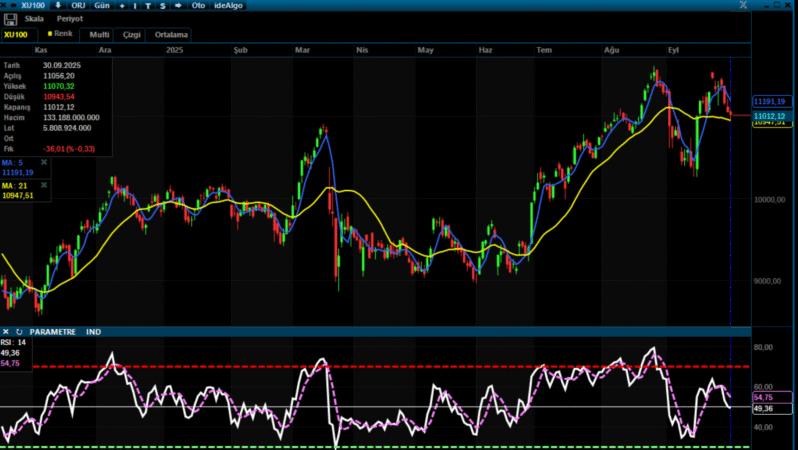Remove the MA 5 moving average
The width and height of the screenshot is (798, 450).
pos(44,162)
